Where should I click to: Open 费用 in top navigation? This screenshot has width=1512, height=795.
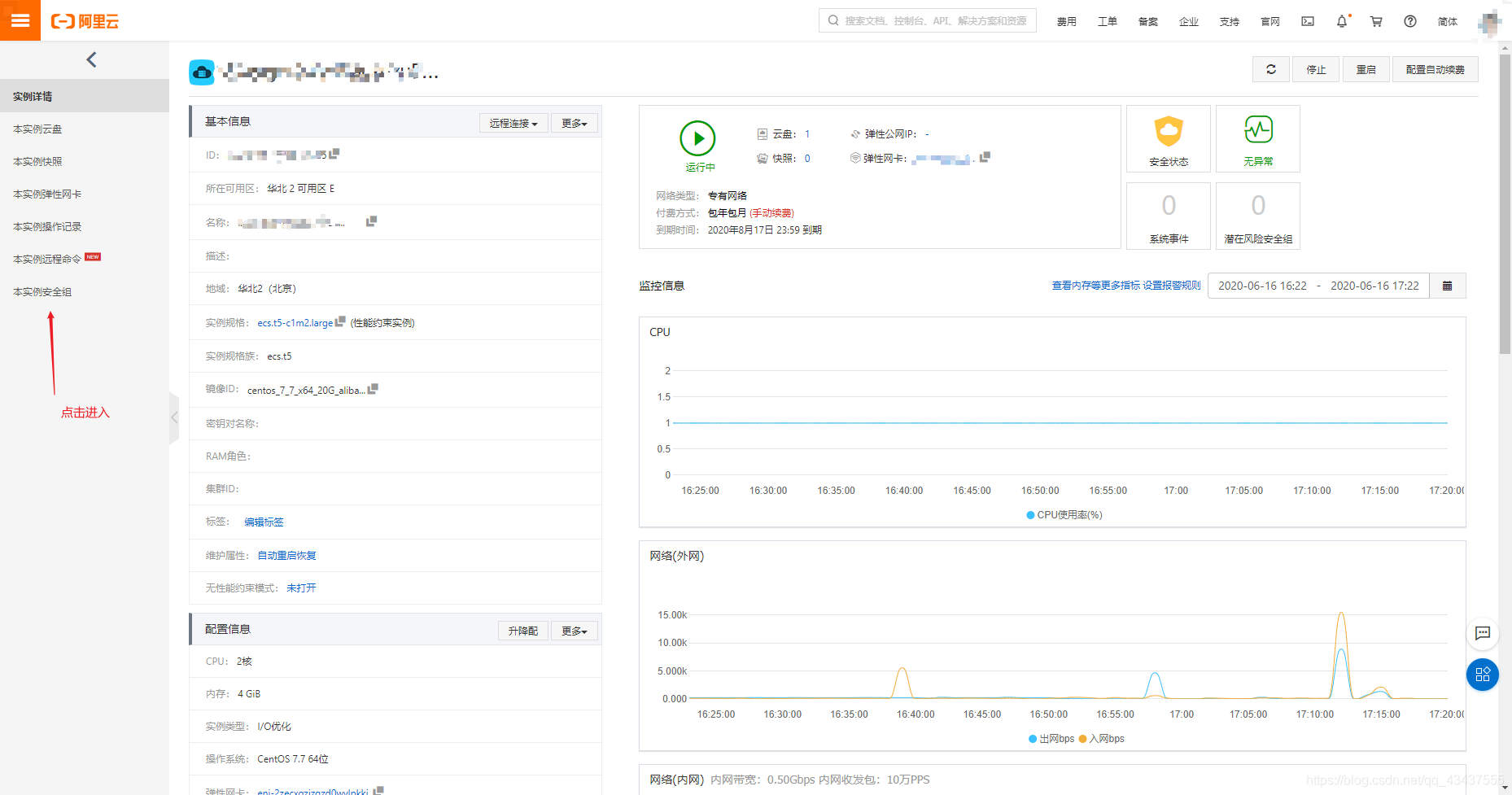point(1066,22)
